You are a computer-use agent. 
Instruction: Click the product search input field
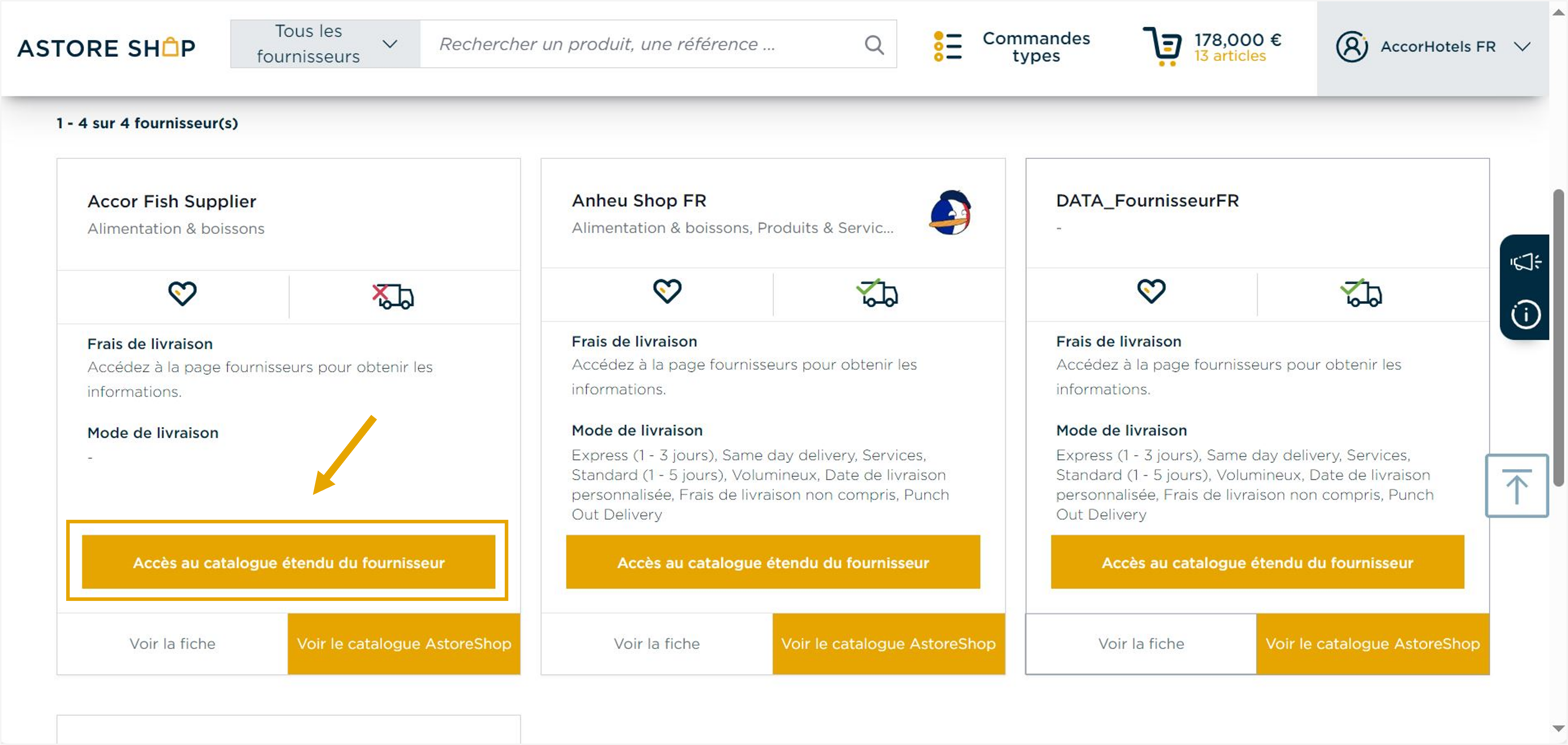(x=639, y=44)
